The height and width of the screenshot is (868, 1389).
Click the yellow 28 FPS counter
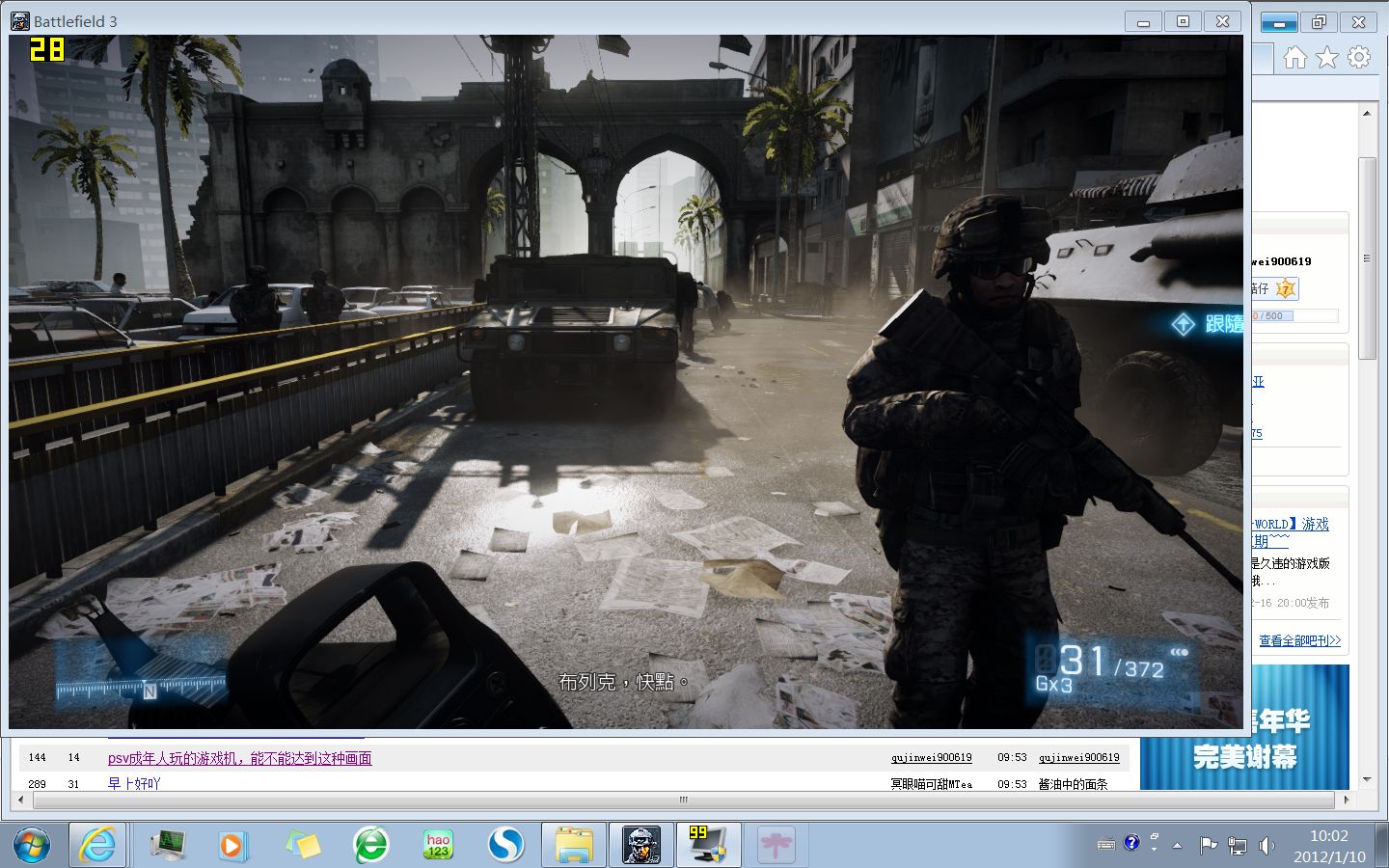point(46,49)
